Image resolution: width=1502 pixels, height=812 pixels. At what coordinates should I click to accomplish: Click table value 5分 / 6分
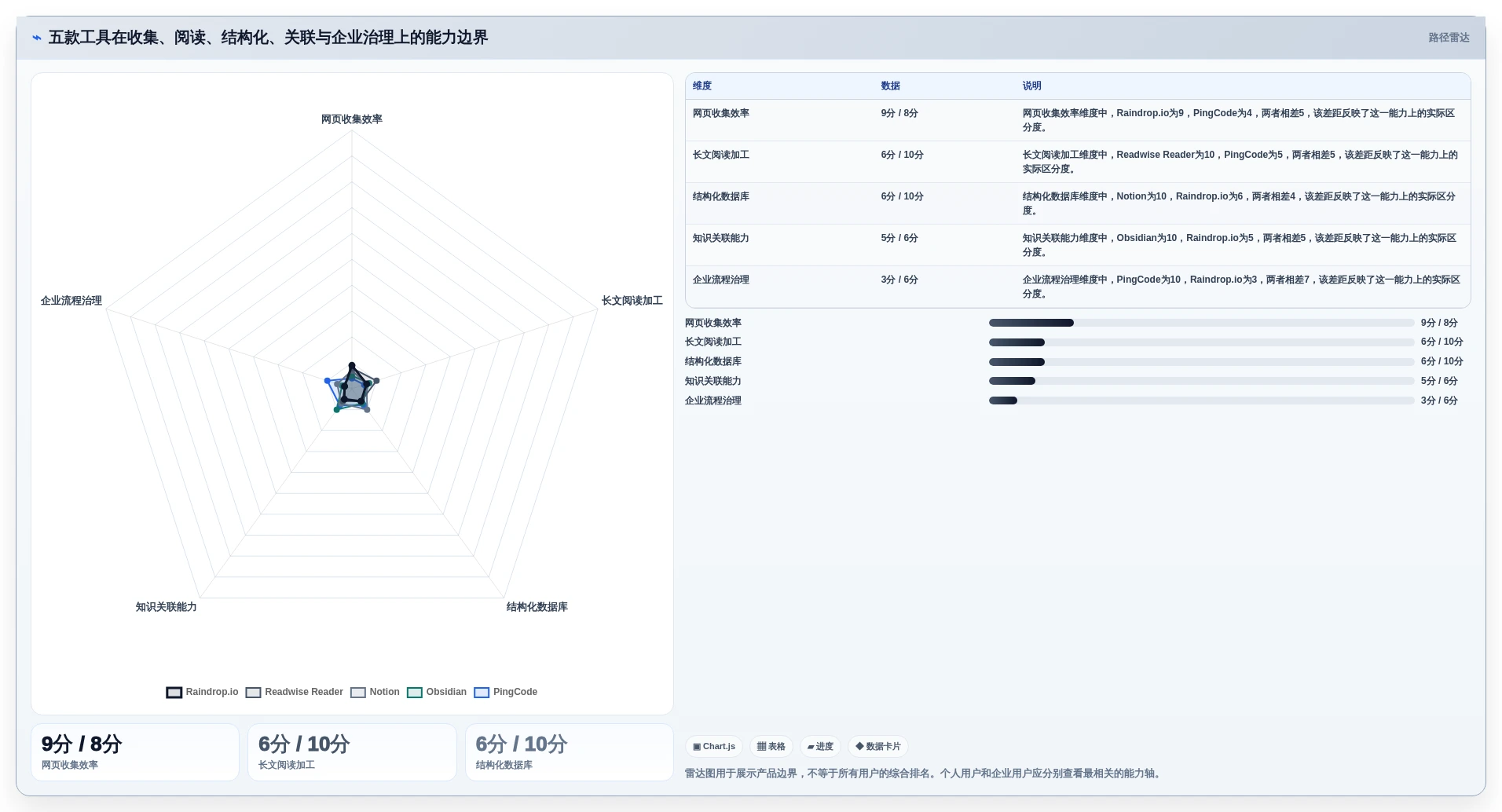(x=899, y=238)
